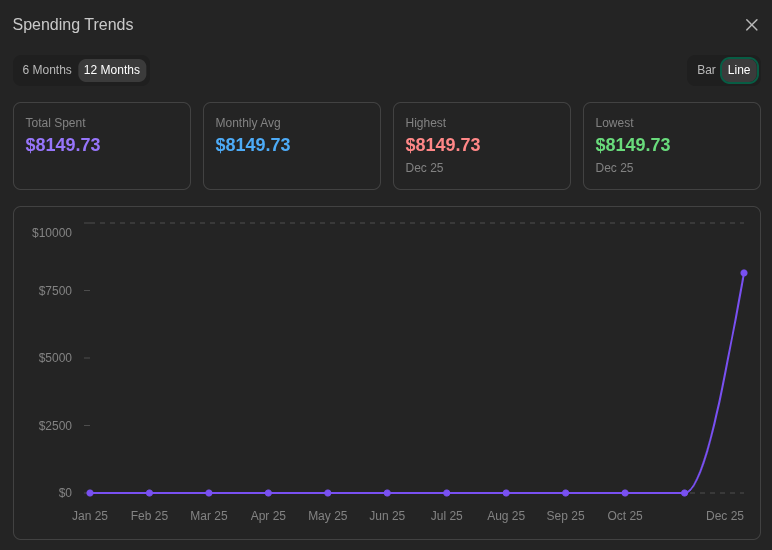Click the Mar 25 data point
This screenshot has width=772, height=550.
click(x=209, y=493)
